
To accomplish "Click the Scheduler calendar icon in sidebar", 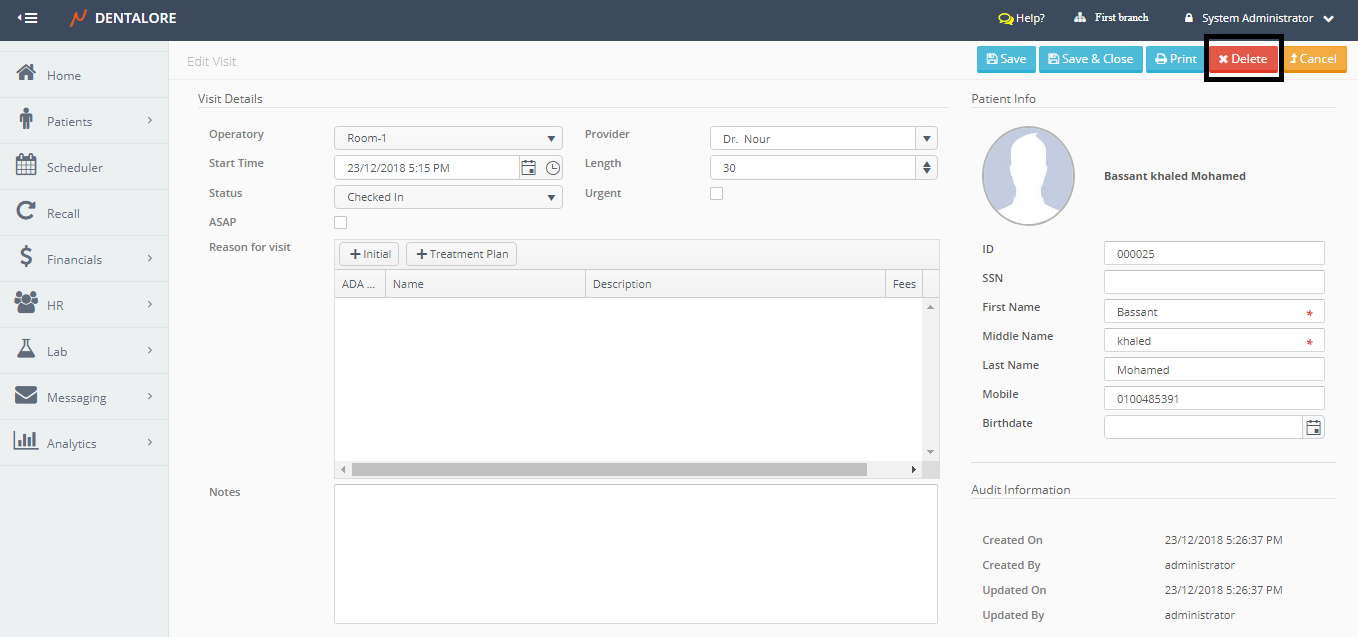I will 26,167.
